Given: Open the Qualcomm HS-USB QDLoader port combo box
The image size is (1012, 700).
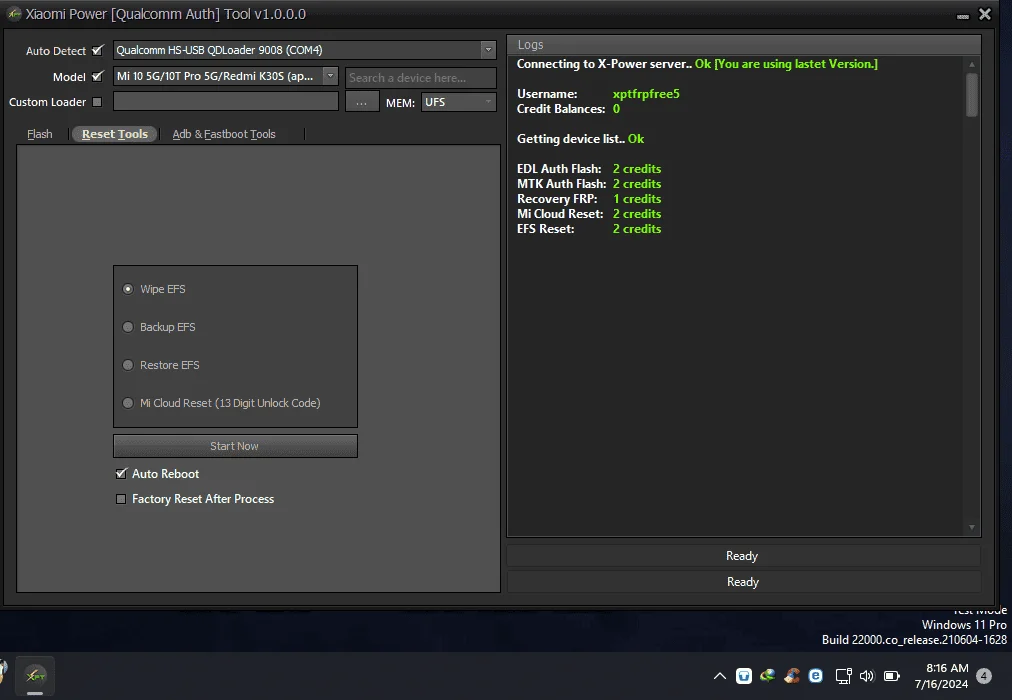Looking at the screenshot, I should point(305,50).
